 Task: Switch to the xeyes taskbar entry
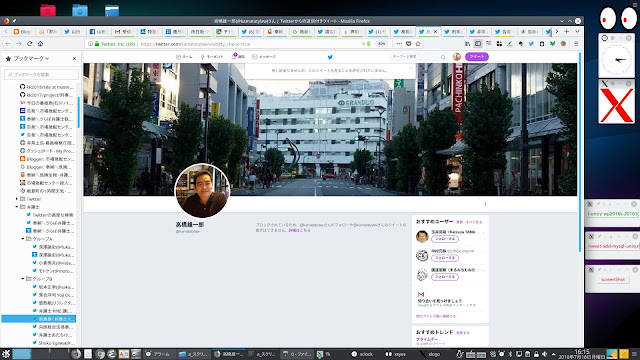pyautogui.click(x=396, y=354)
